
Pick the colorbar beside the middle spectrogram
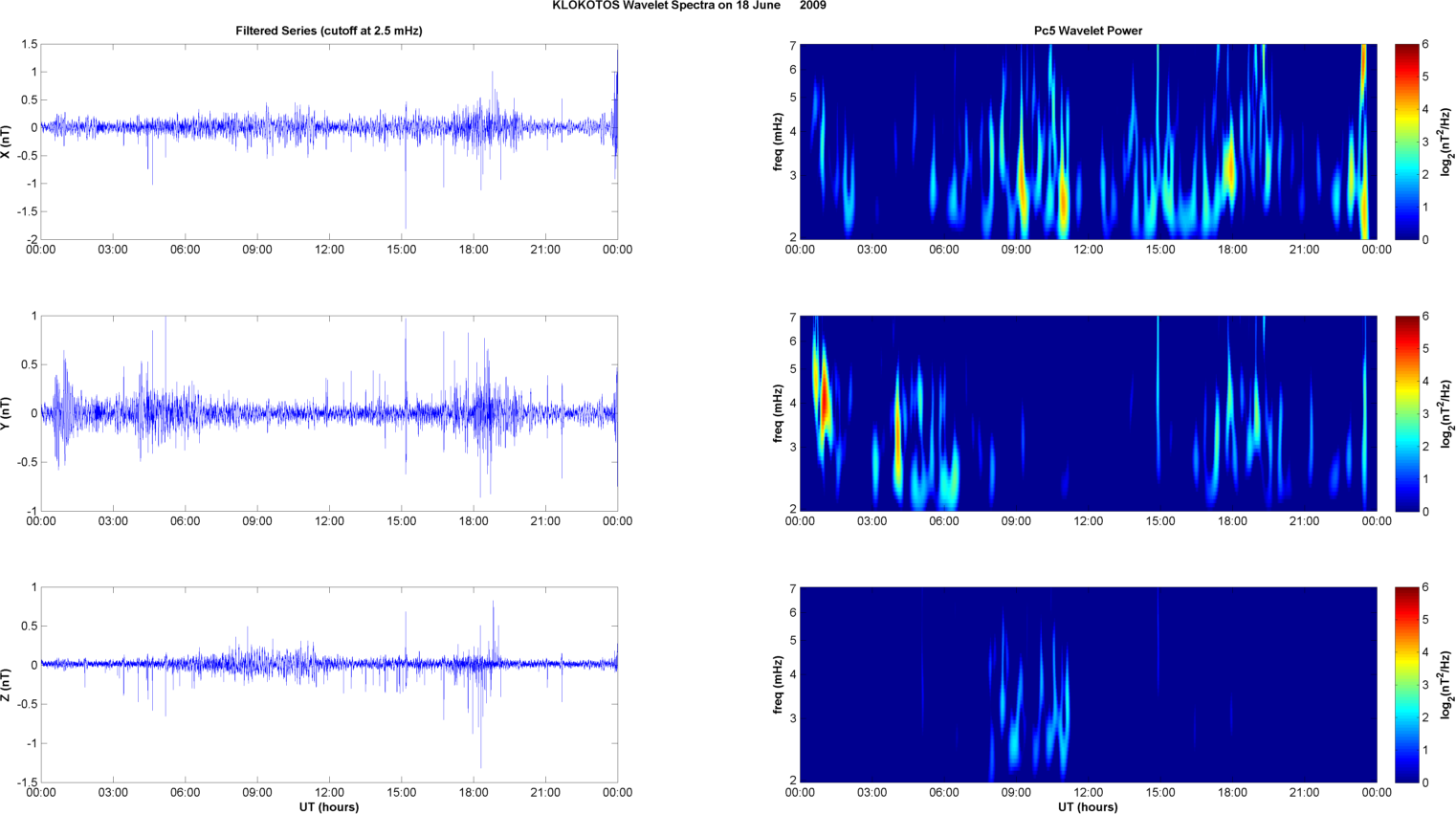(x=1407, y=413)
